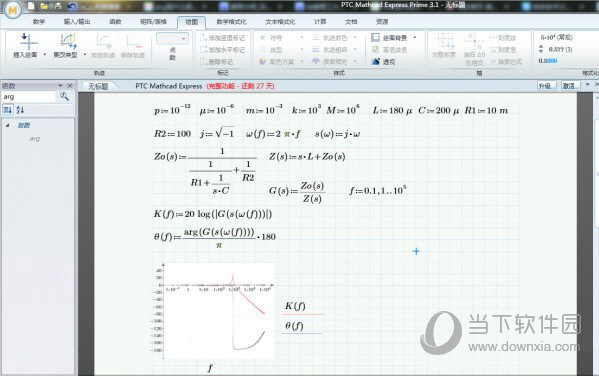The width and height of the screenshot is (599, 376).
Task: Select the untitled (无标题) worksheet tab
Action: click(99, 86)
